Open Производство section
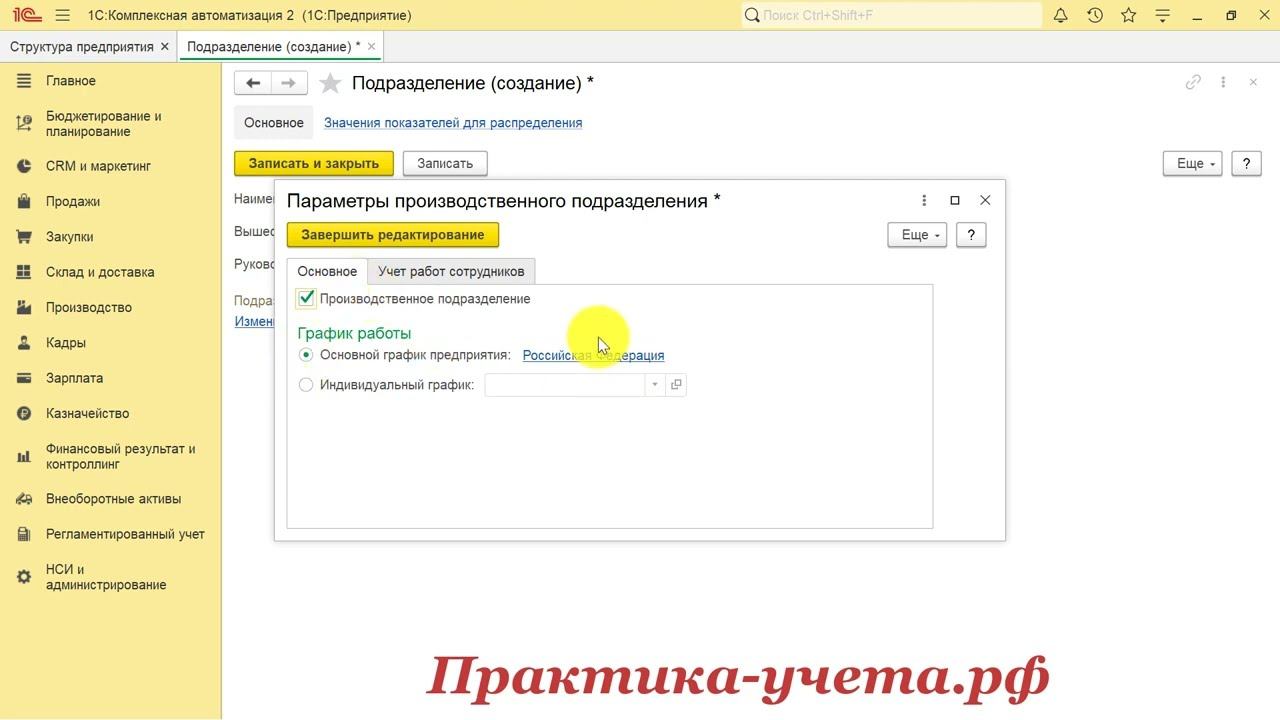Viewport: 1280px width, 720px height. click(x=89, y=307)
